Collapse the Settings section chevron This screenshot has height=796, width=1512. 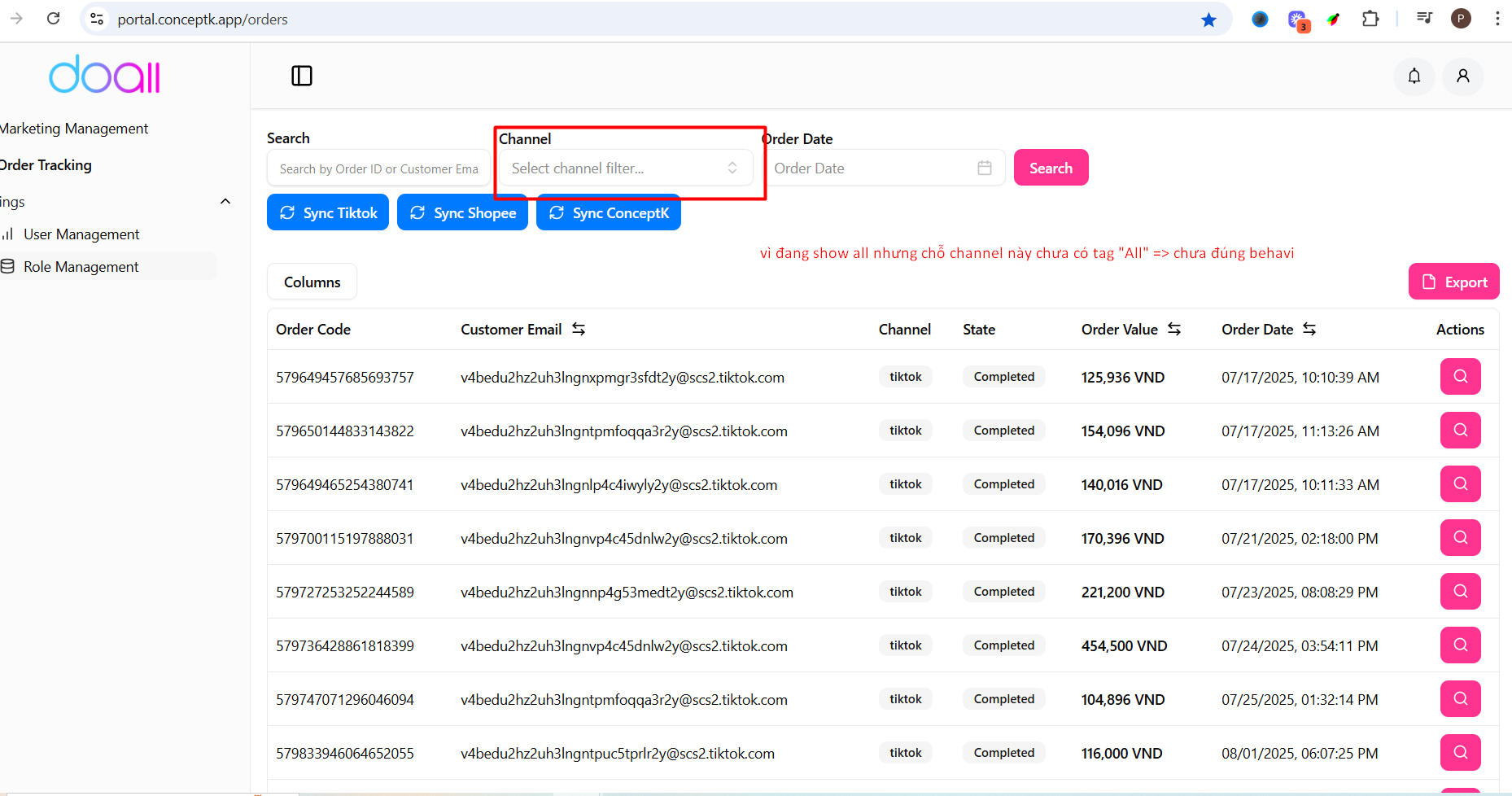pos(225,202)
